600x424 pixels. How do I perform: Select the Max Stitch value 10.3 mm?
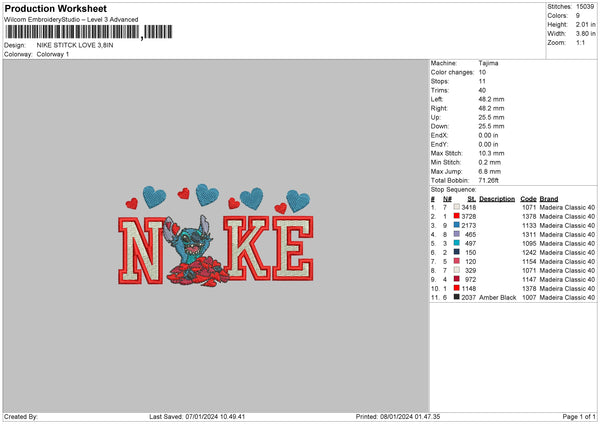click(491, 153)
